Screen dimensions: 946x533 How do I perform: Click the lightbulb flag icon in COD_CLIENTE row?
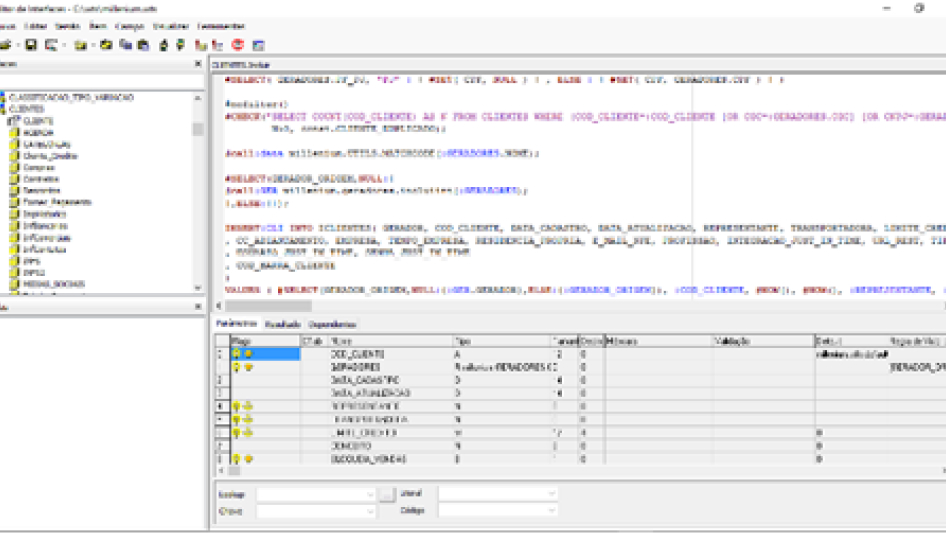coord(237,354)
